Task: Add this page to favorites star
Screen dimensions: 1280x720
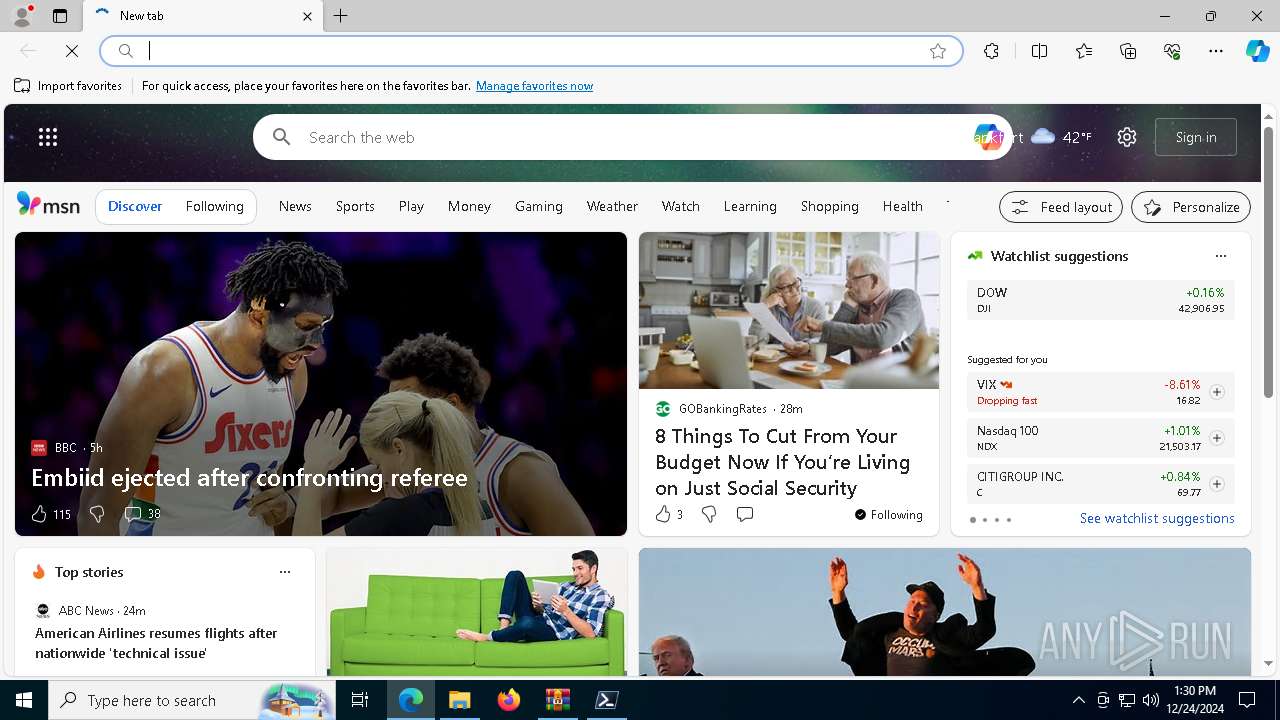Action: point(938,51)
